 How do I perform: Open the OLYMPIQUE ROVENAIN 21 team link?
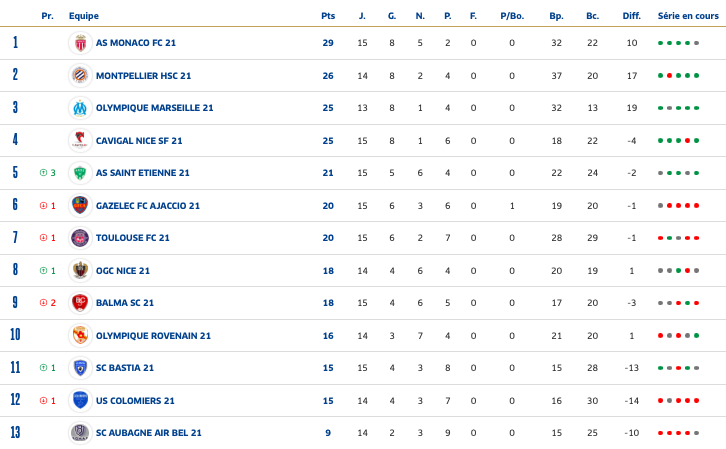coord(153,336)
